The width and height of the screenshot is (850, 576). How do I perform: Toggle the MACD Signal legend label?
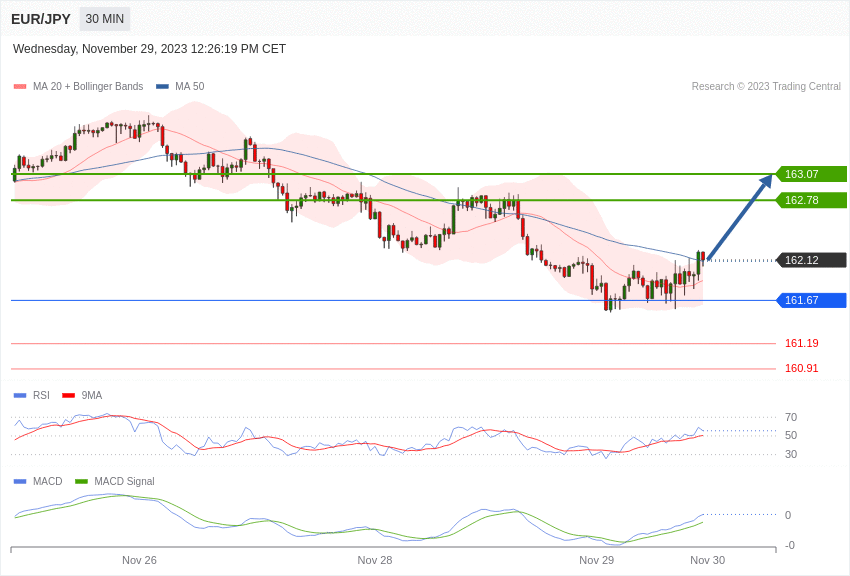pos(124,481)
